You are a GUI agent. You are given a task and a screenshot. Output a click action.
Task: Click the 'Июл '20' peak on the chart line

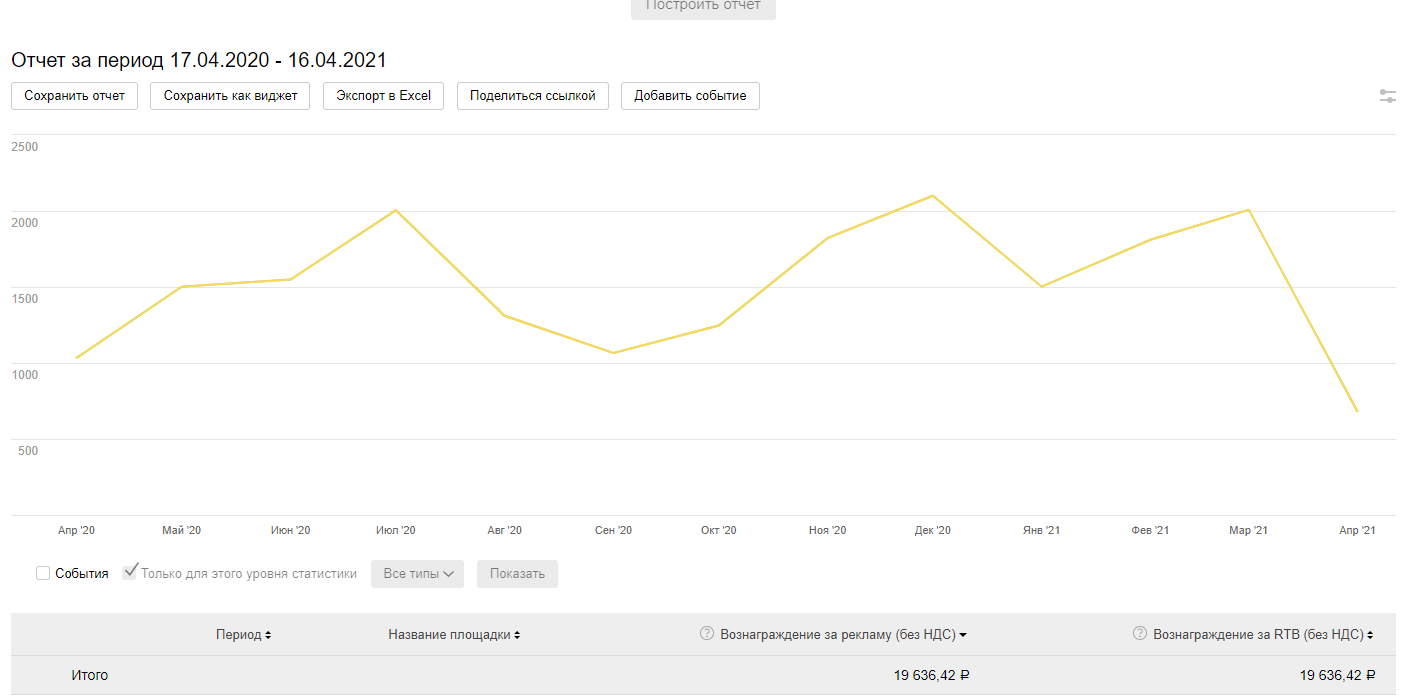pyautogui.click(x=396, y=210)
